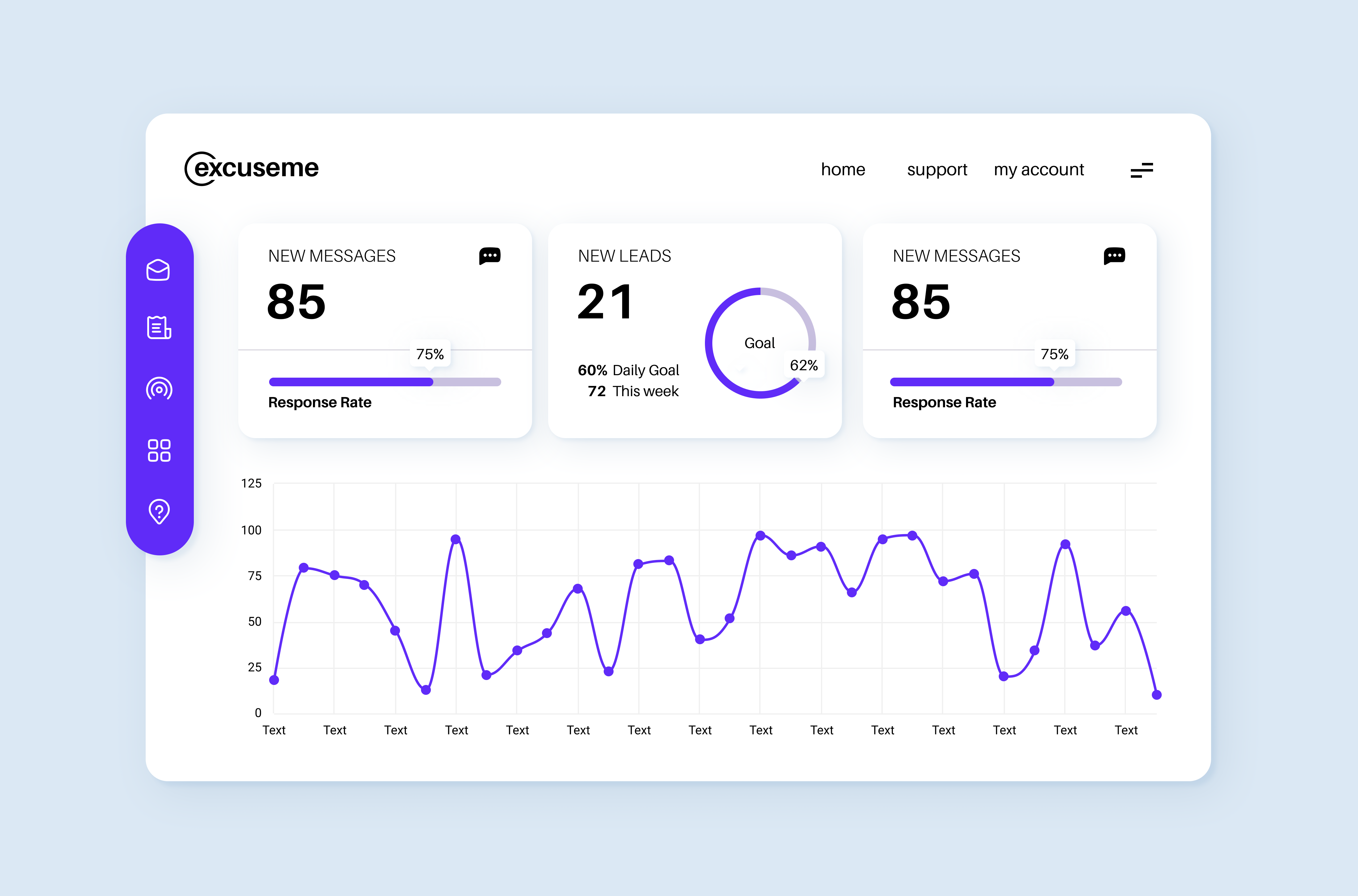This screenshot has height=896, width=1358.
Task: Click the last data point on chart line
Action: tap(1156, 695)
